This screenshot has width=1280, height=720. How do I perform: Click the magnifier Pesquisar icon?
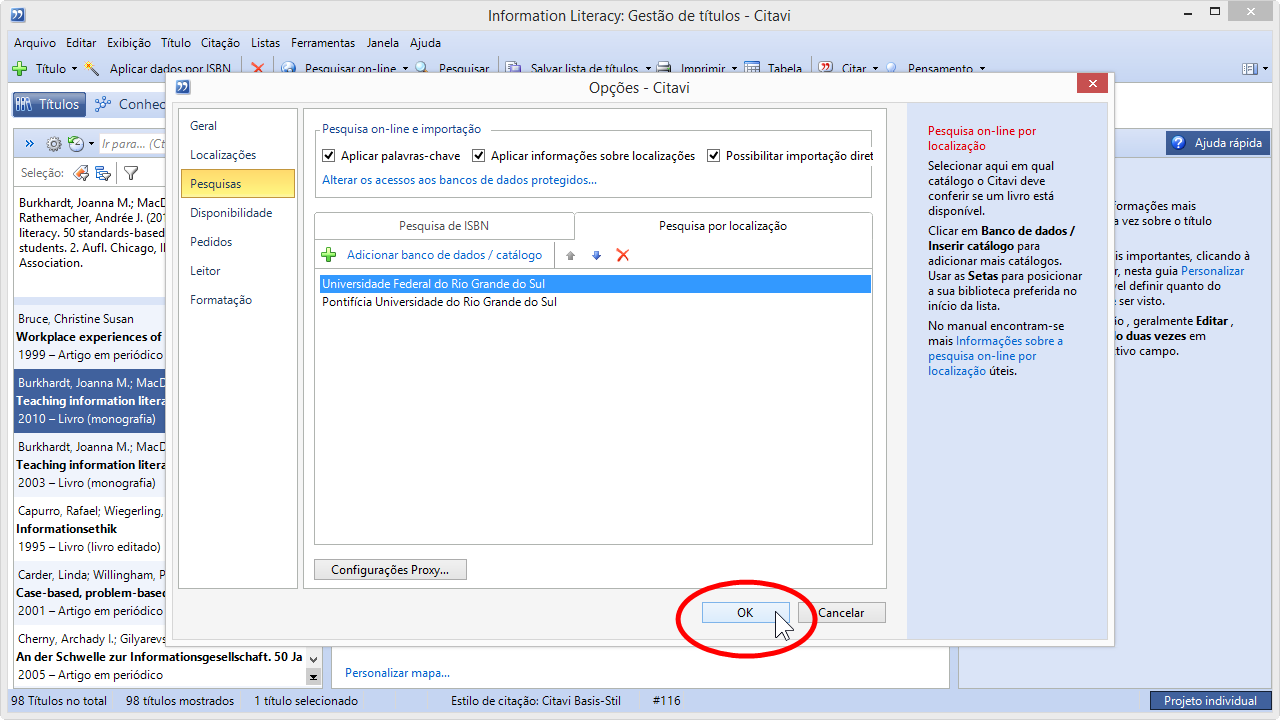[422, 69]
